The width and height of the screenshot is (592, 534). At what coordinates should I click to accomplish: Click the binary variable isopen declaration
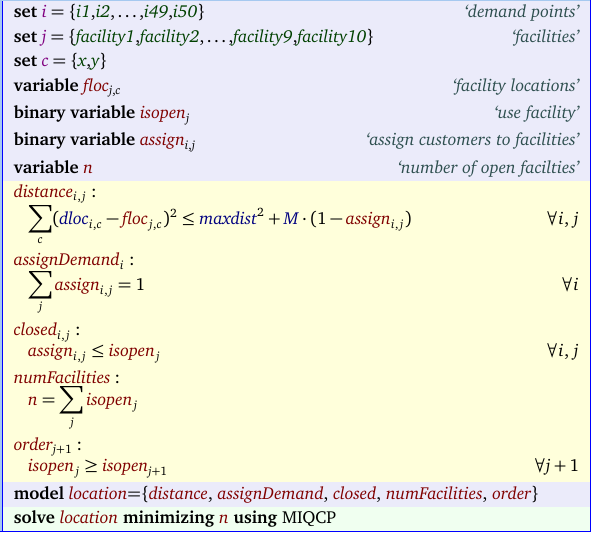(x=101, y=113)
